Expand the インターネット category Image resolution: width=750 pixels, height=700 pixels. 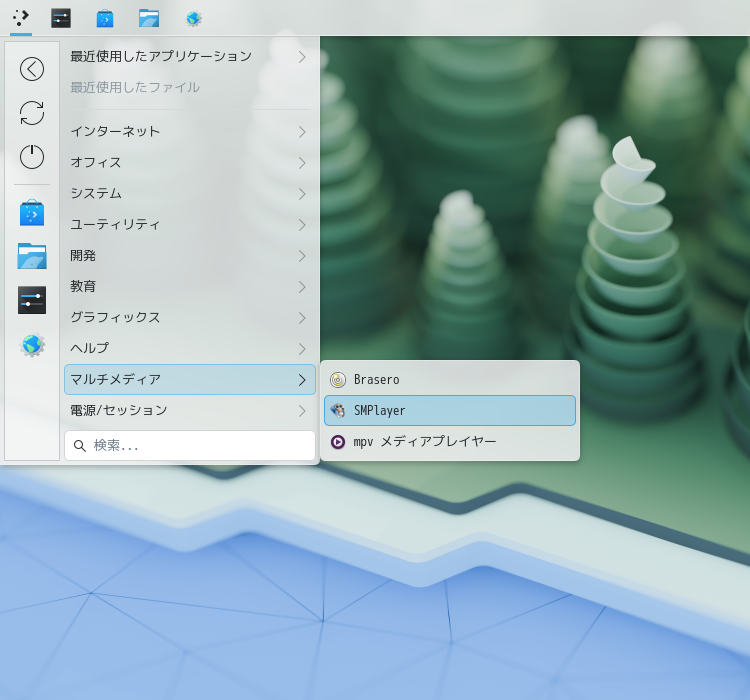(x=190, y=132)
